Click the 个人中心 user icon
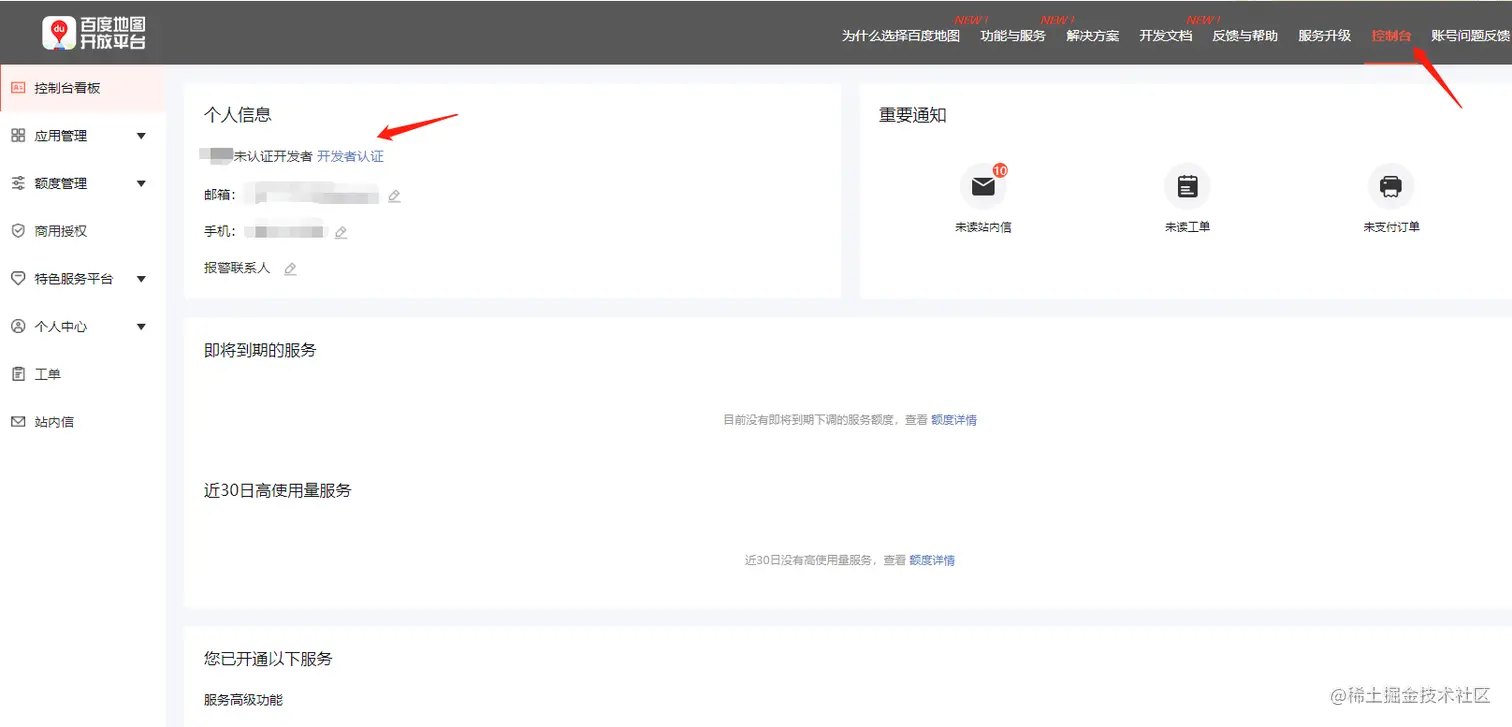 pyautogui.click(x=18, y=326)
